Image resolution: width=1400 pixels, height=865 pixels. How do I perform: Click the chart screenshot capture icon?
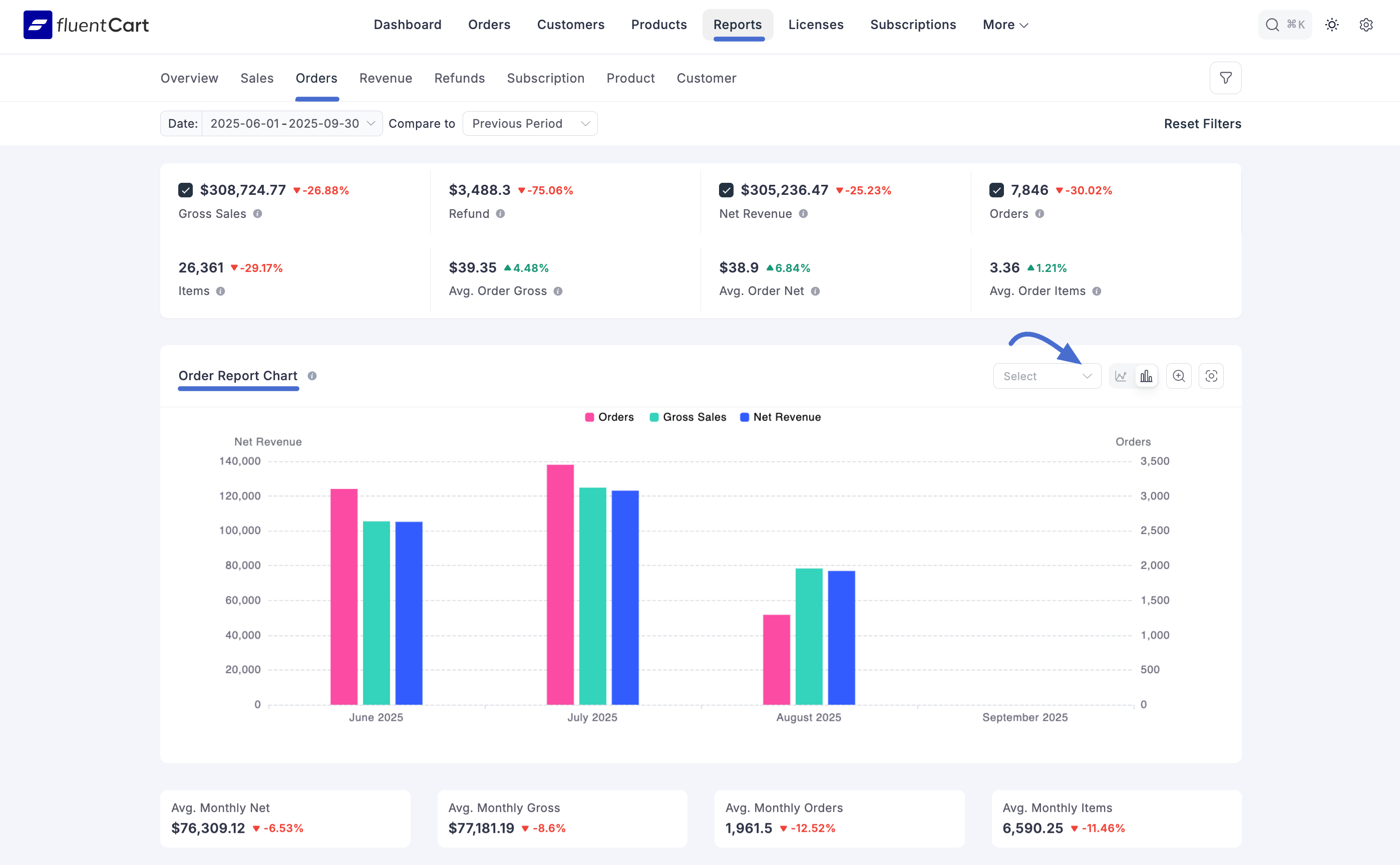1211,376
